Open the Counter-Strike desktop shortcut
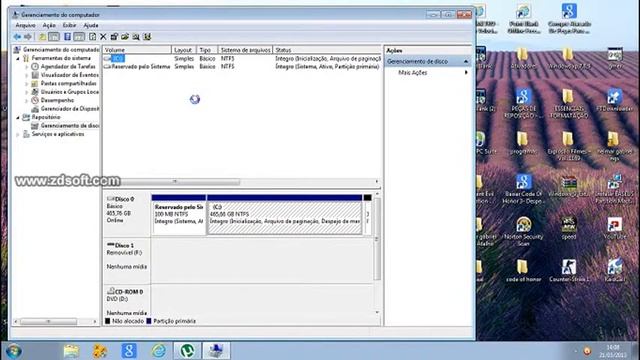 point(569,271)
